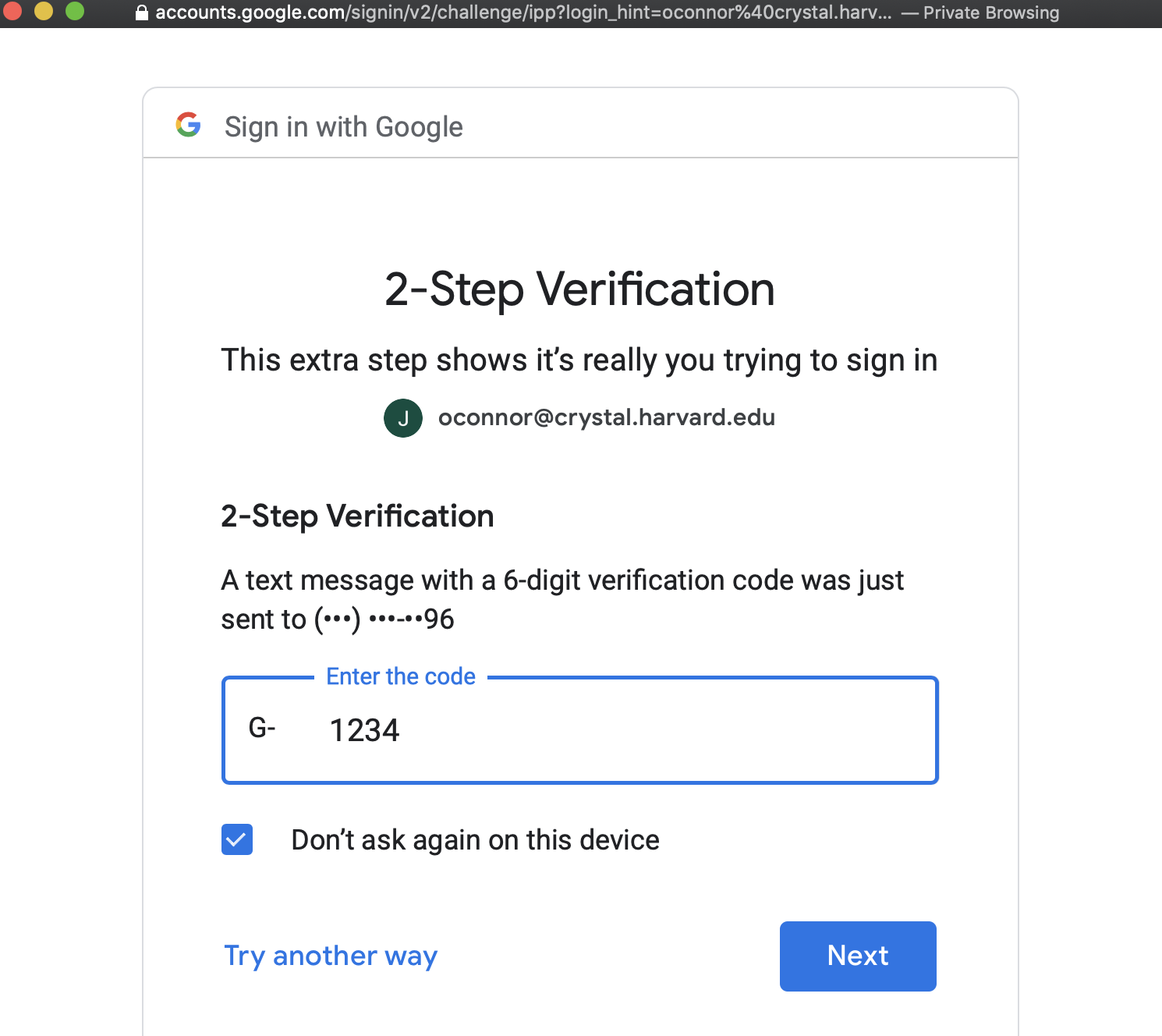1162x1036 pixels.
Task: Click the green J account avatar
Action: point(403,418)
